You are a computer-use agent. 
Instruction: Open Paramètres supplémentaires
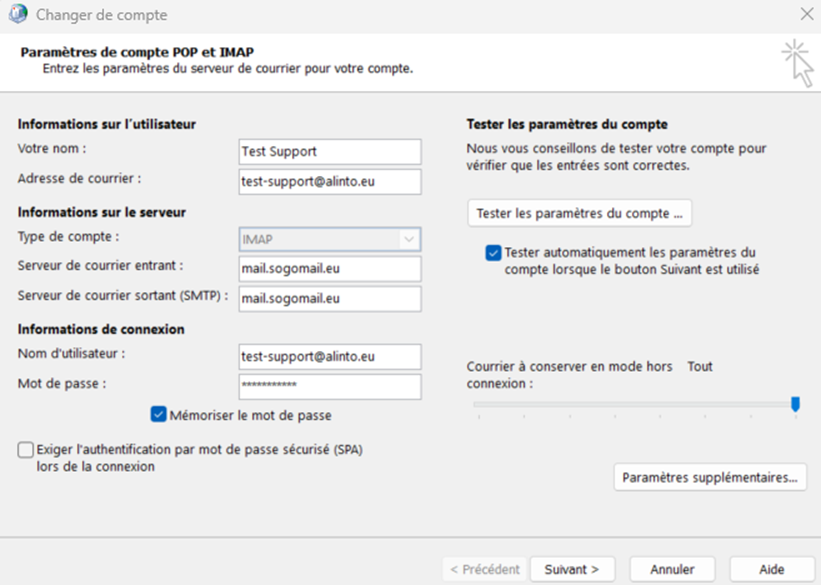tap(709, 478)
